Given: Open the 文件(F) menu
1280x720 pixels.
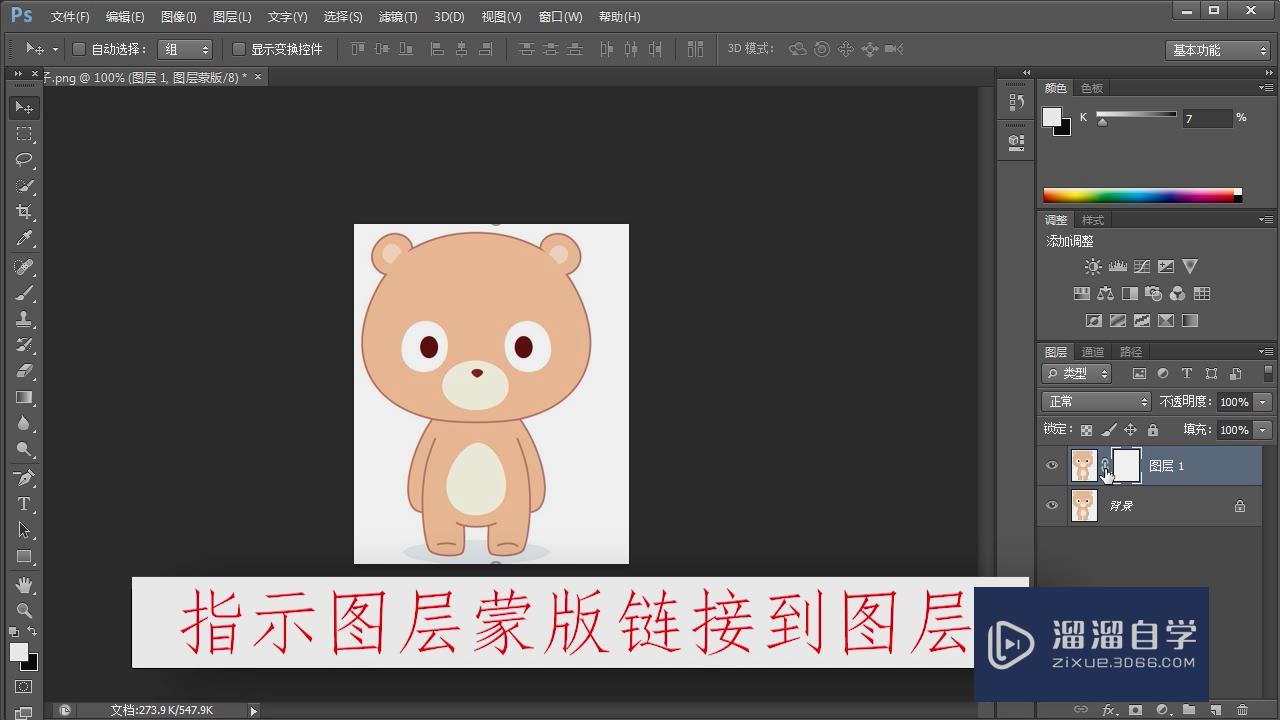Looking at the screenshot, I should (70, 17).
